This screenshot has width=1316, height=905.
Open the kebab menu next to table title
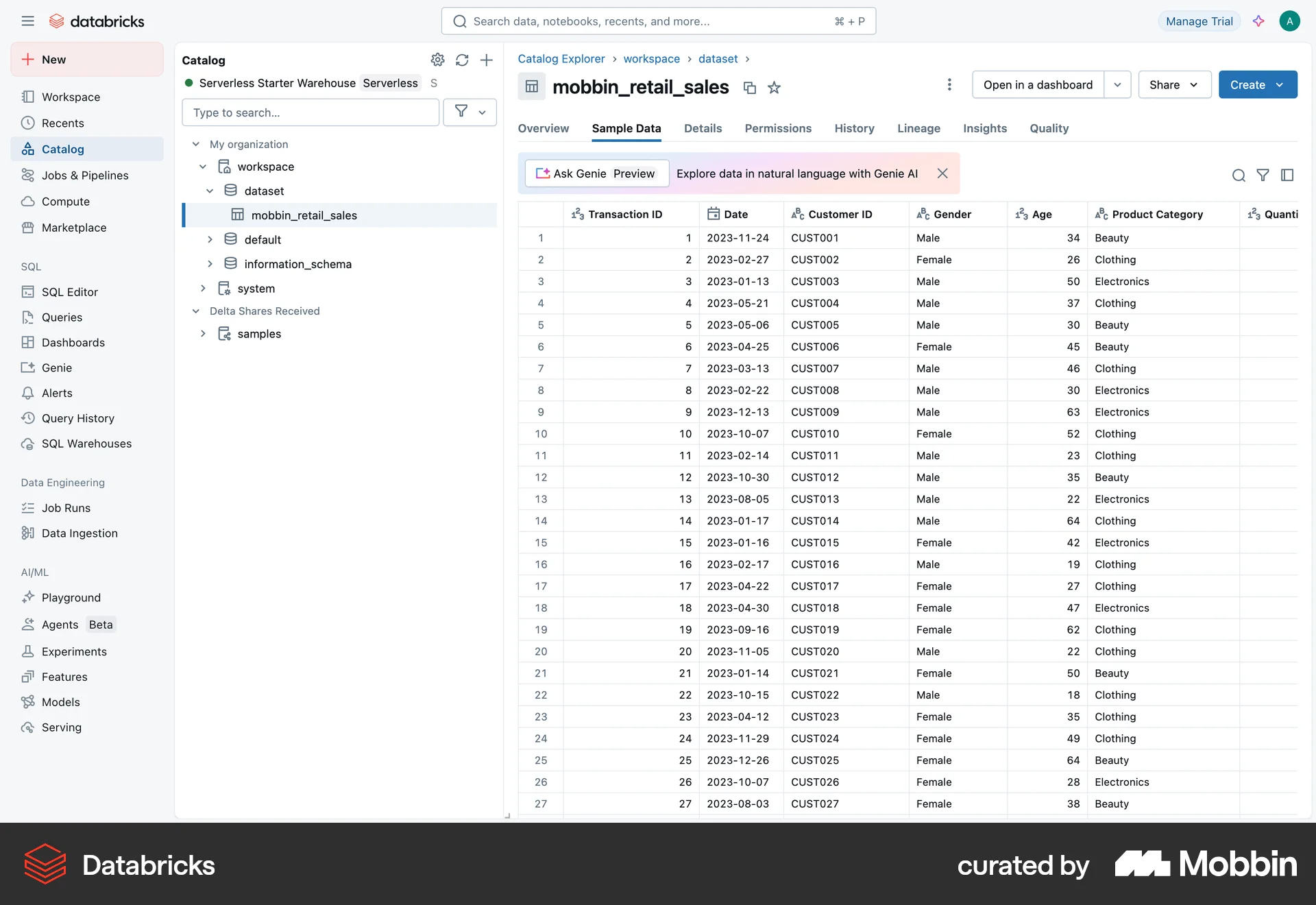(949, 84)
